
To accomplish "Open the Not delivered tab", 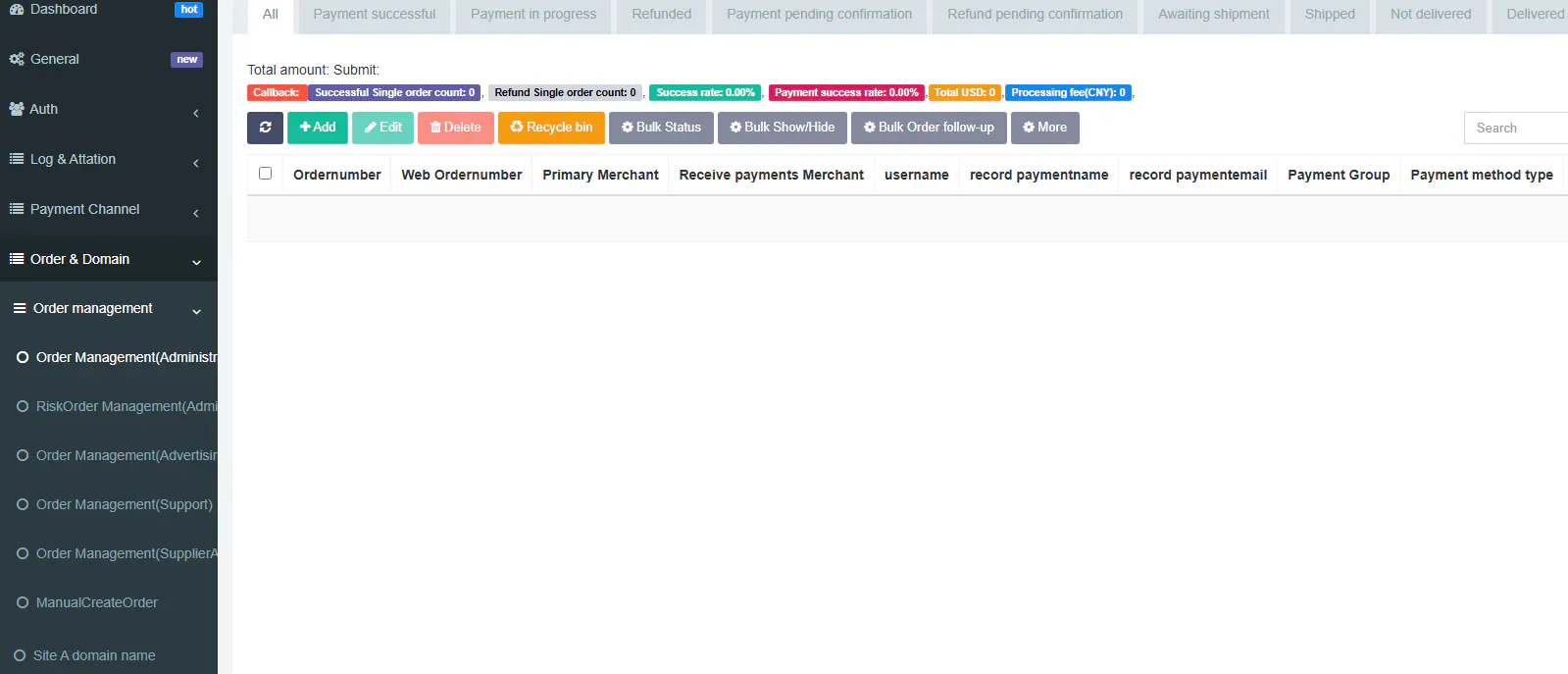I will point(1431,15).
